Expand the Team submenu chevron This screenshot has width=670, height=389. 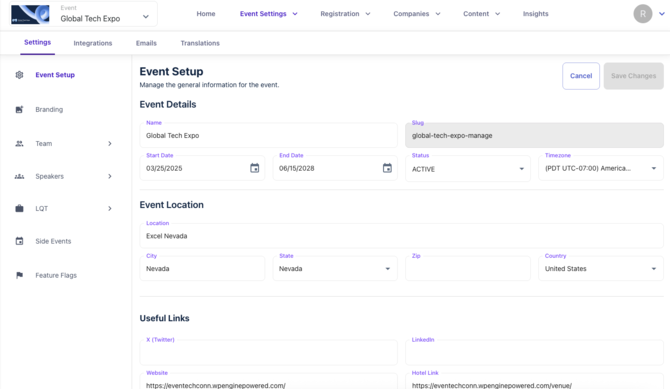click(x=110, y=144)
